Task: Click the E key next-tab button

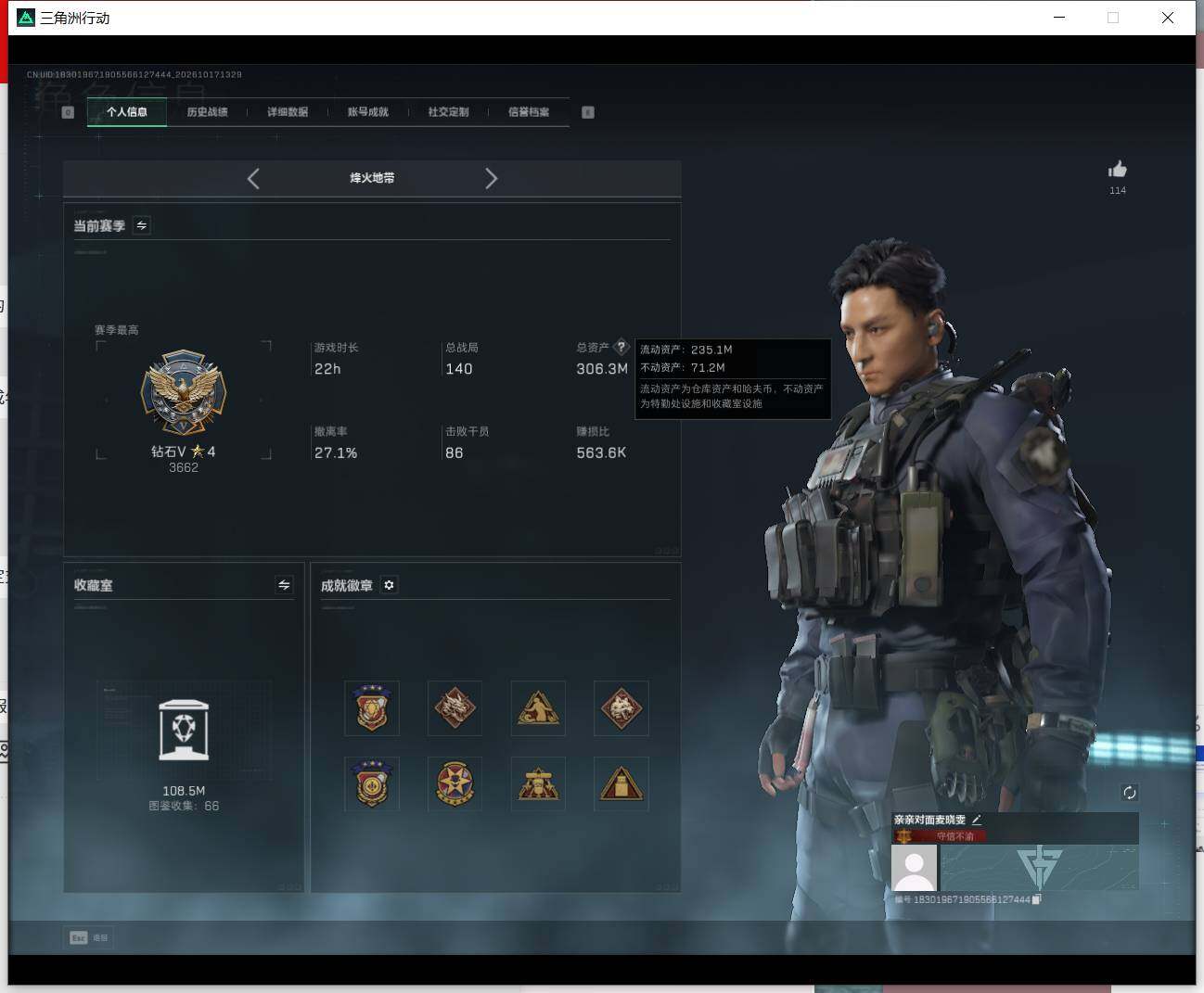Action: coord(587,112)
